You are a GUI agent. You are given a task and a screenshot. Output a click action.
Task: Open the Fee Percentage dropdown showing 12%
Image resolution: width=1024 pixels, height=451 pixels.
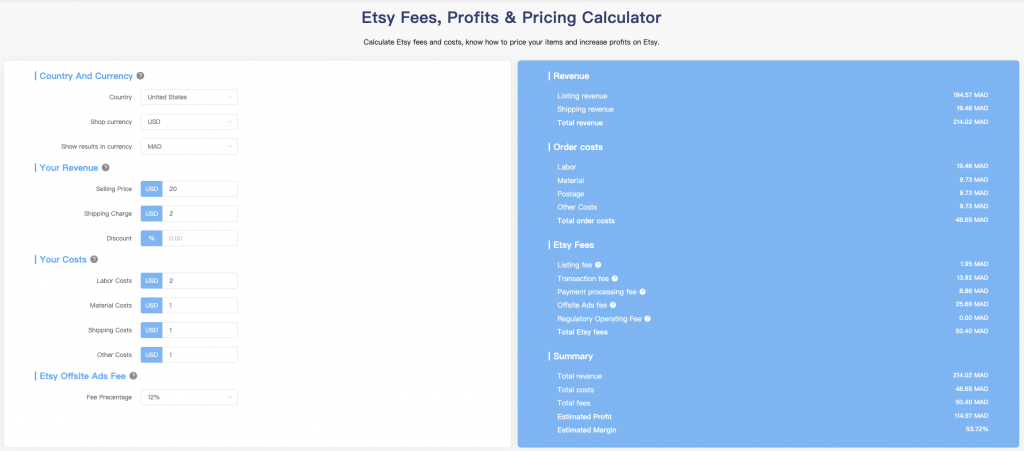tap(189, 397)
